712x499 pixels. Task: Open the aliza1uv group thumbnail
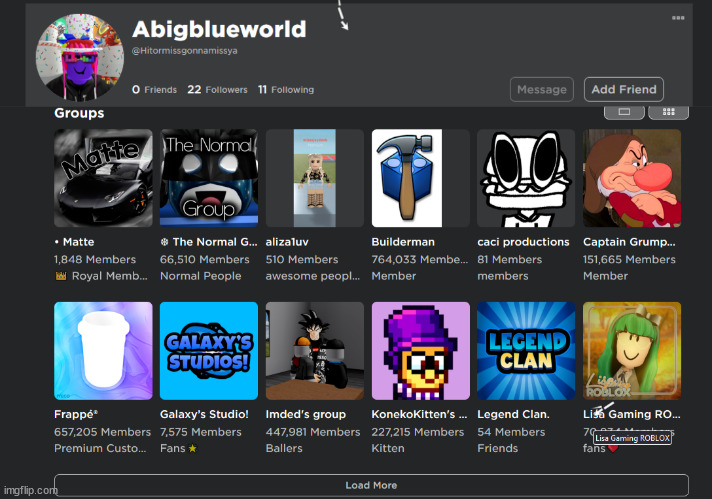coord(315,178)
